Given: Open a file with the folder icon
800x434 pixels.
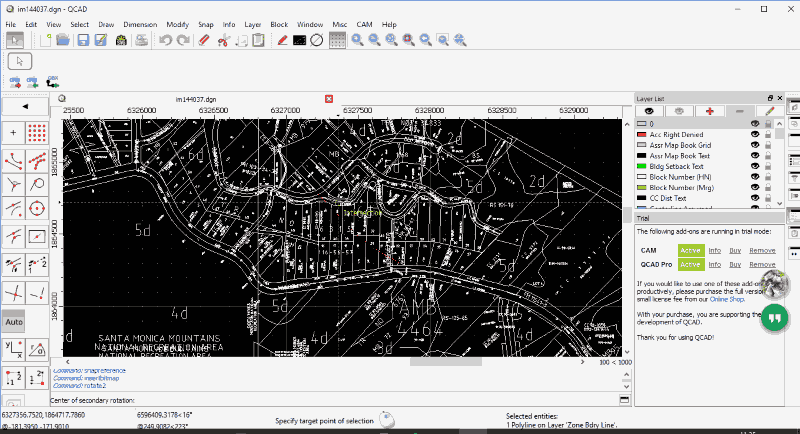Looking at the screenshot, I should pyautogui.click(x=63, y=40).
